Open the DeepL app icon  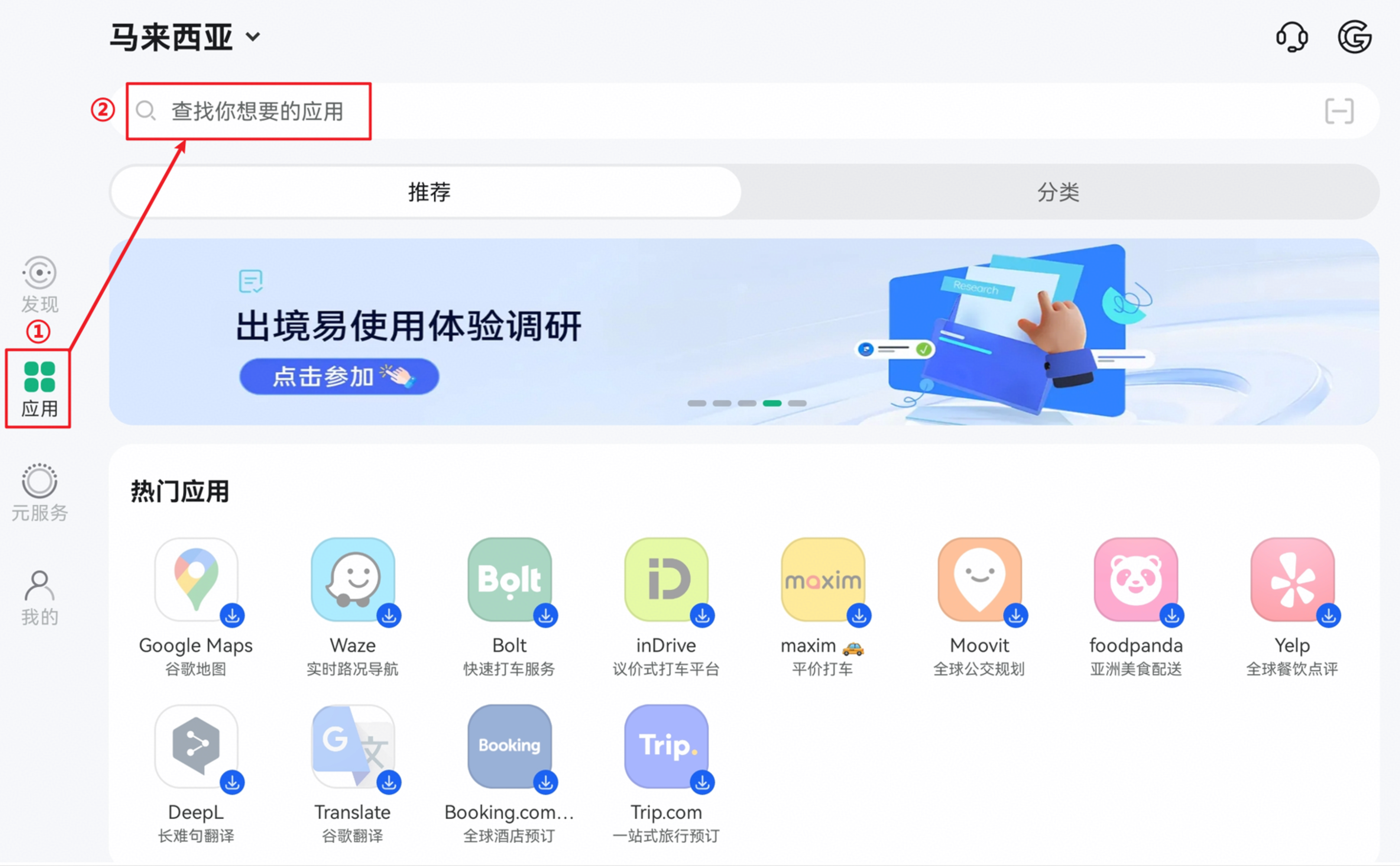click(x=196, y=746)
